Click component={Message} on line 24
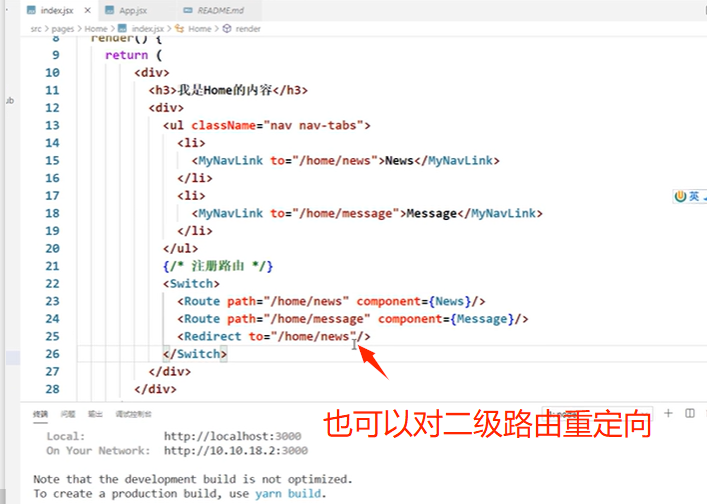 point(445,319)
